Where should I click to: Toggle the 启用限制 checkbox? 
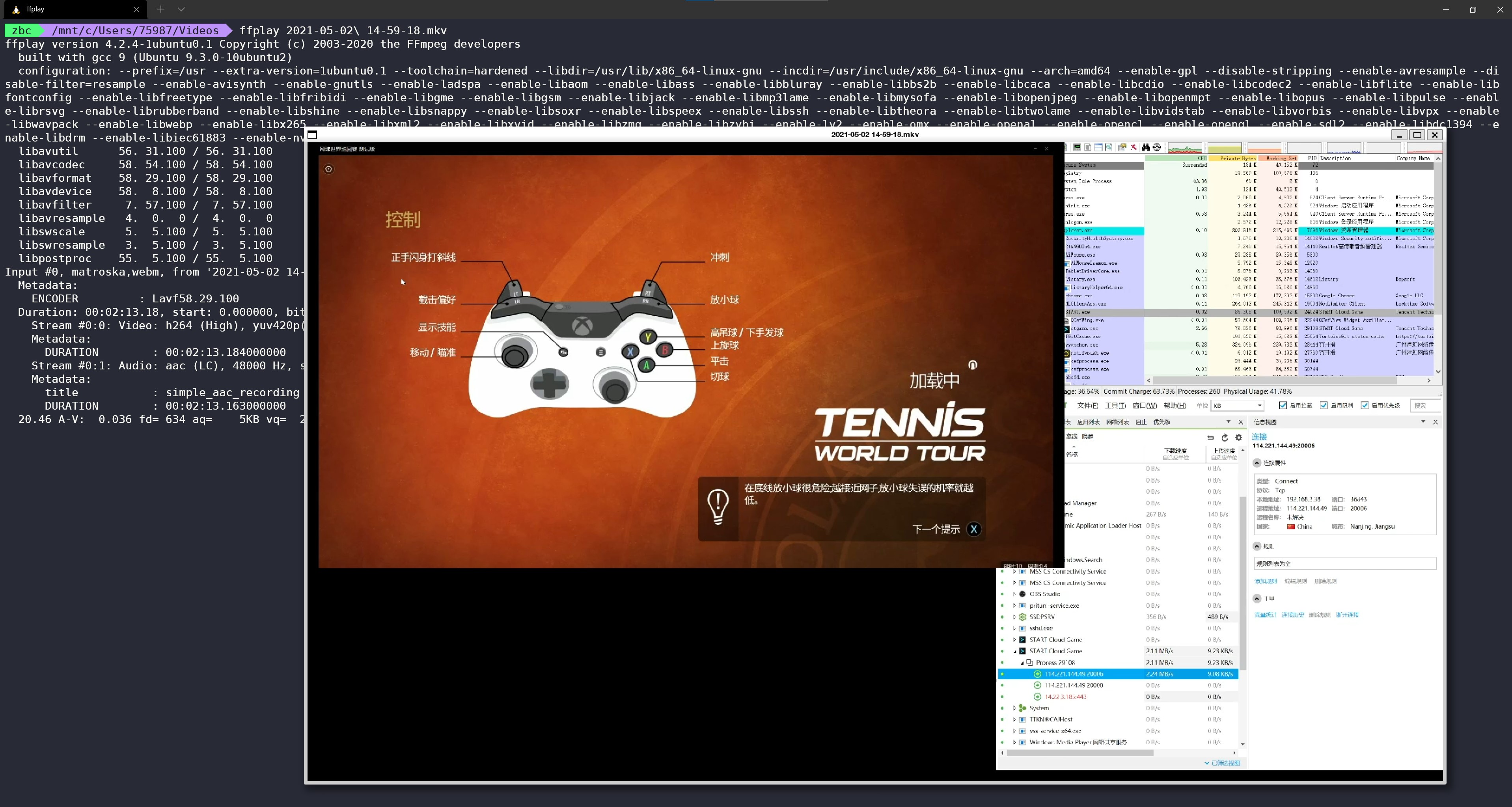1324,406
